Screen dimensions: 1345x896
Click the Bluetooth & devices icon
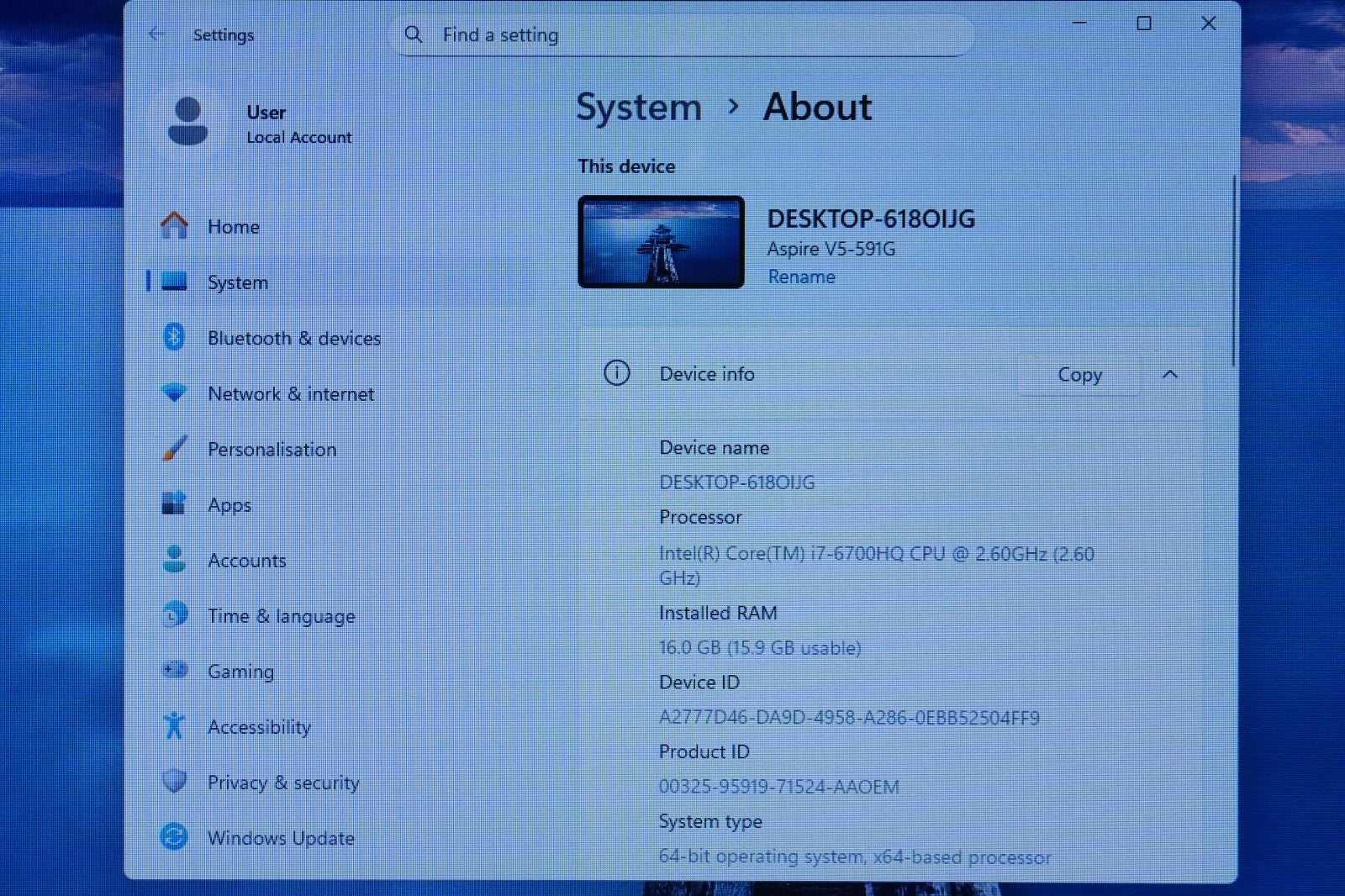(x=174, y=337)
